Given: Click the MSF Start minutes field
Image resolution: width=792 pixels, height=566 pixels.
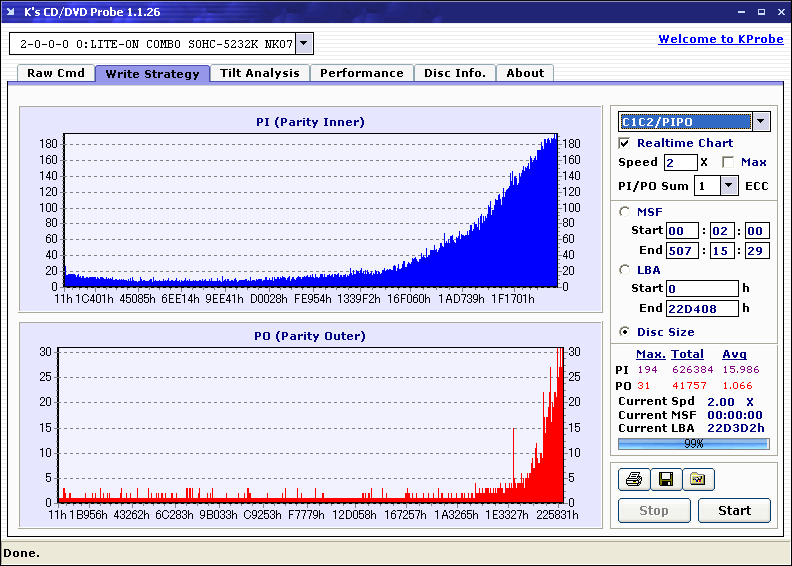Looking at the screenshot, I should click(682, 231).
